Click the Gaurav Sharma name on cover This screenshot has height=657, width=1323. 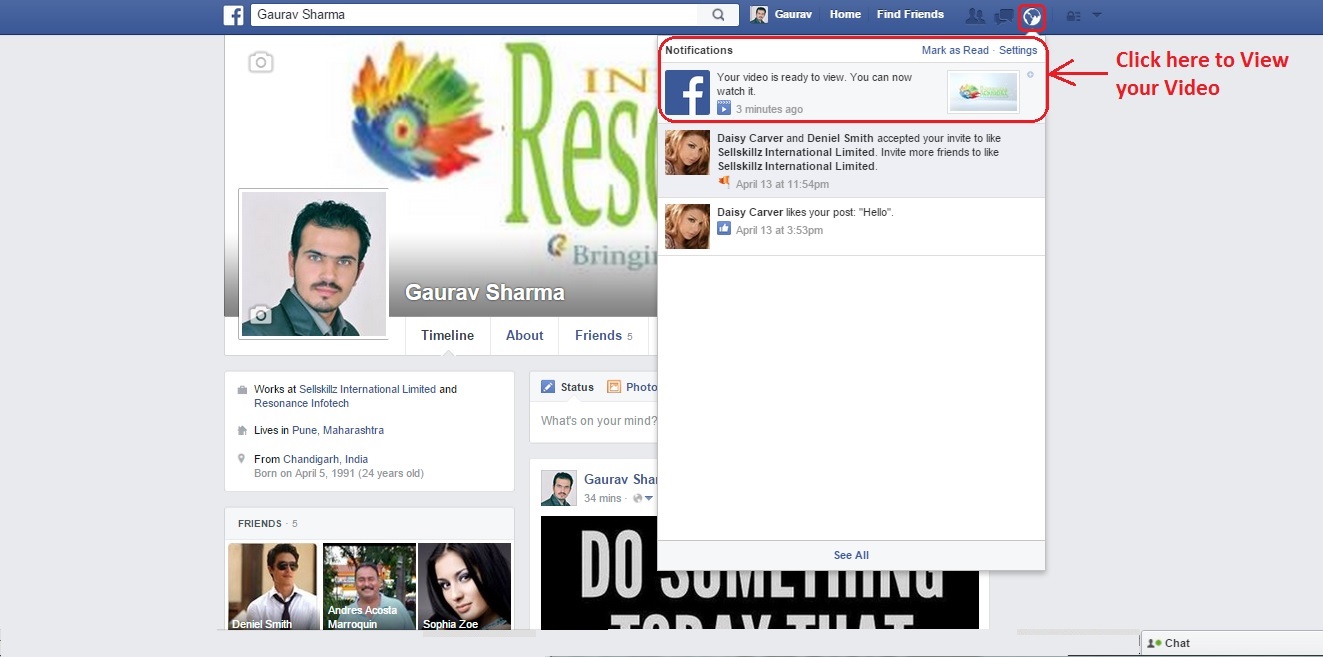(x=485, y=293)
